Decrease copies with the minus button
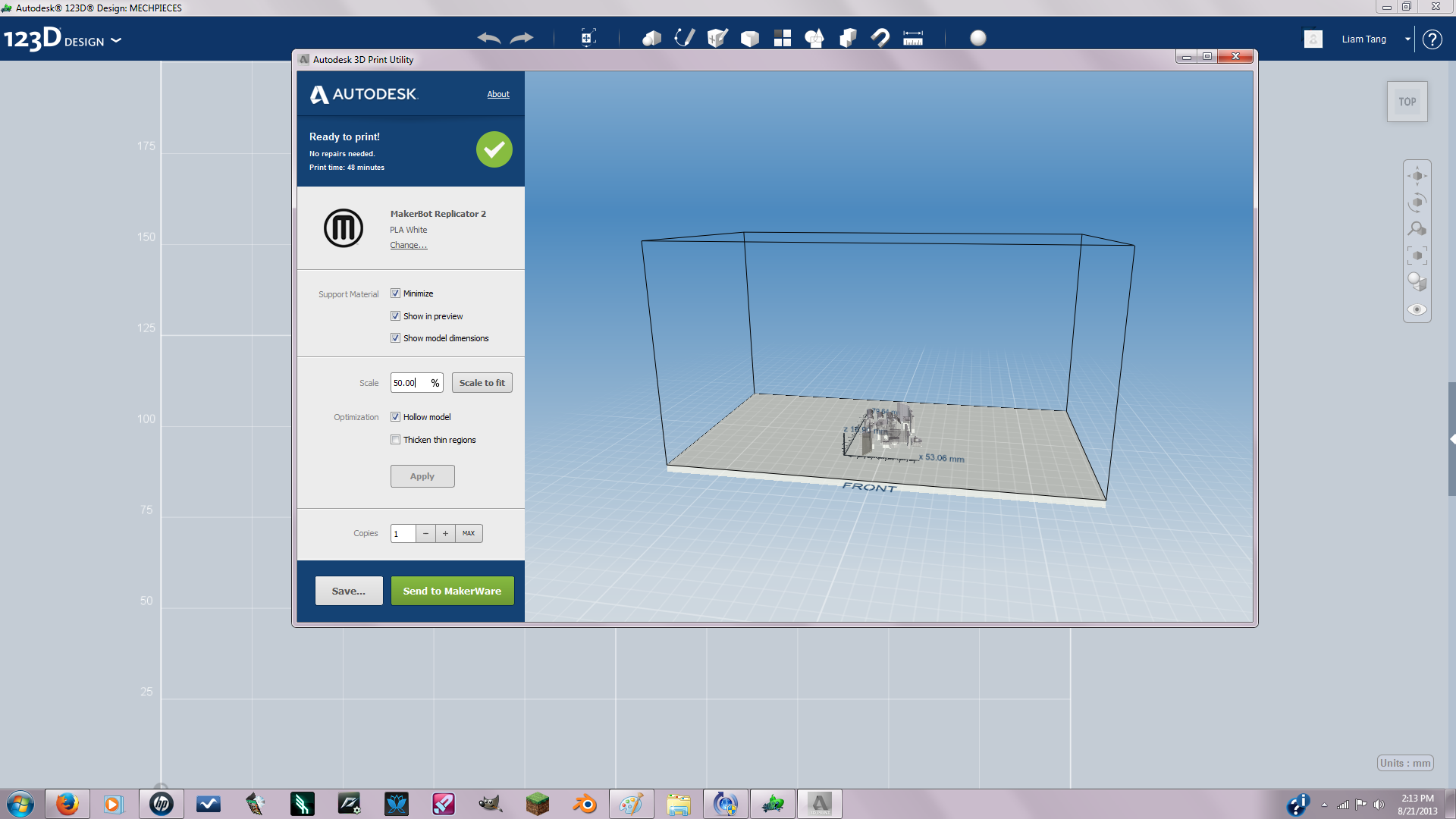Screen dimensions: 1456x819 pyautogui.click(x=426, y=533)
